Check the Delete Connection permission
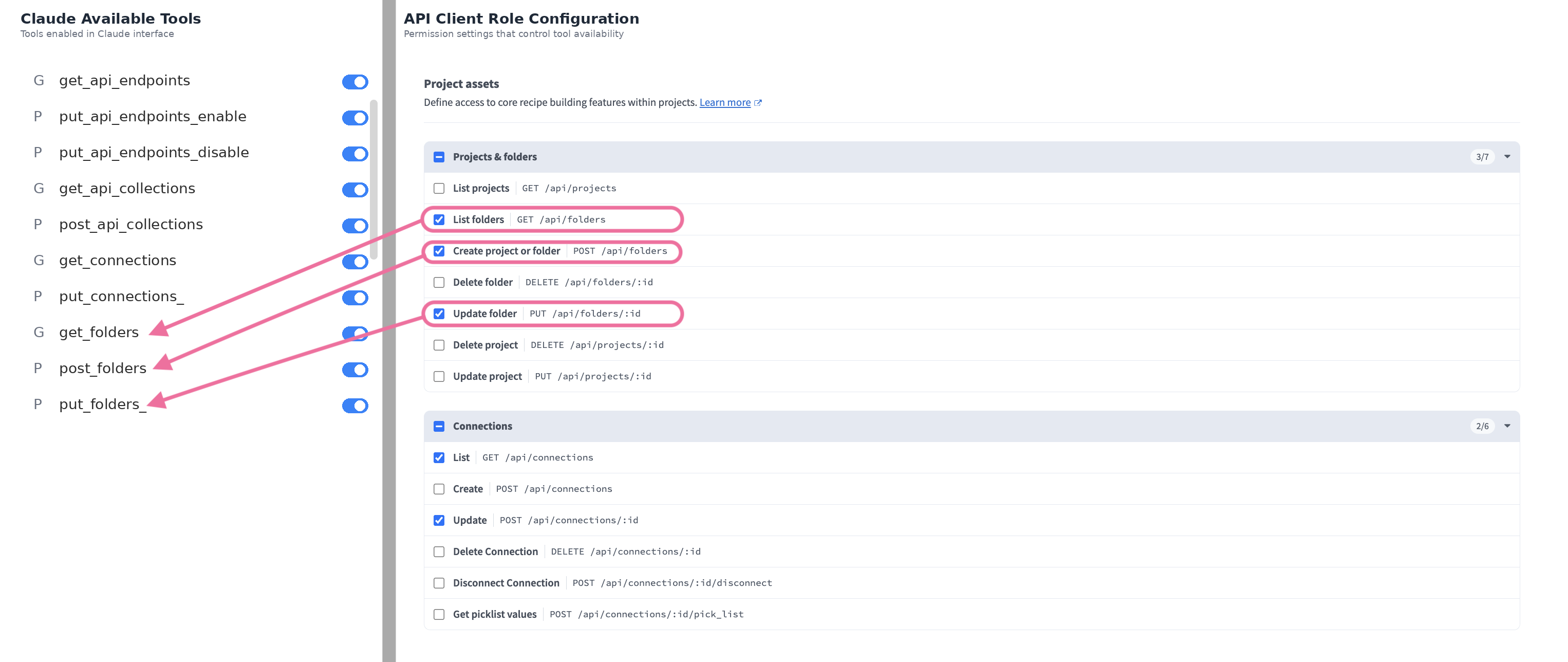The image size is (1568, 662). click(x=439, y=551)
